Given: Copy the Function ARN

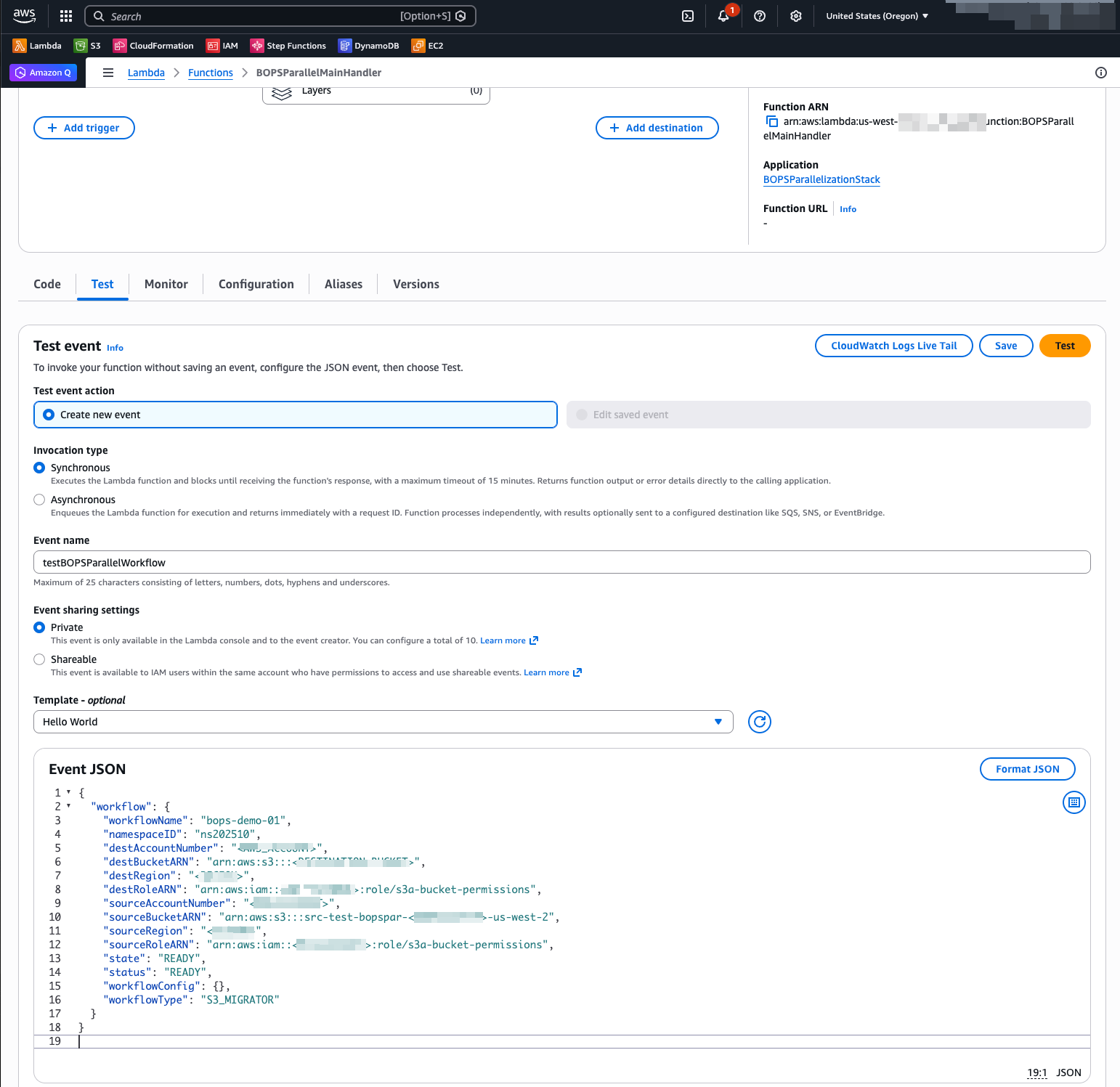Looking at the screenshot, I should 771,121.
